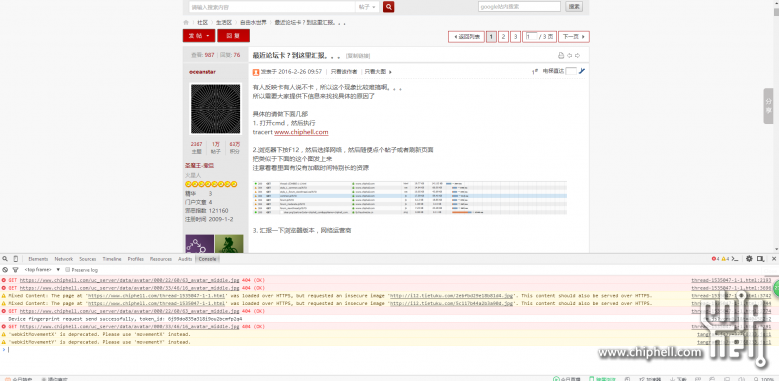Switch to Elements tab
The height and width of the screenshot is (381, 779).
point(38,259)
